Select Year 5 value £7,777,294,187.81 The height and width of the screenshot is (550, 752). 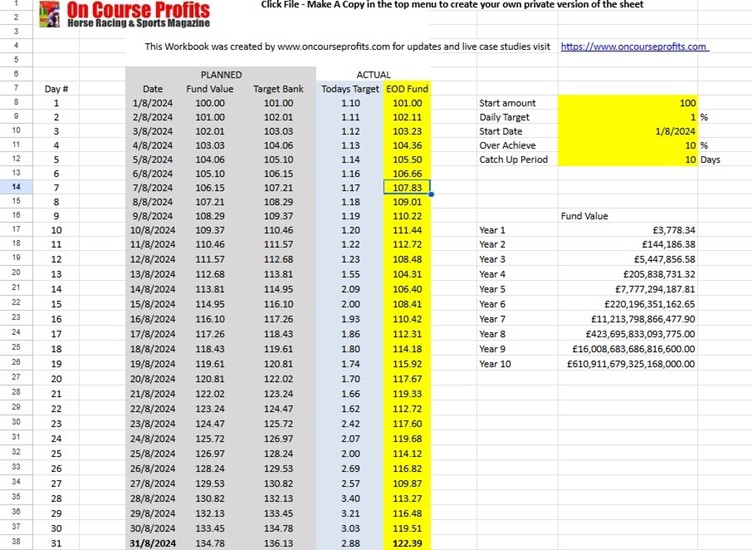point(627,289)
